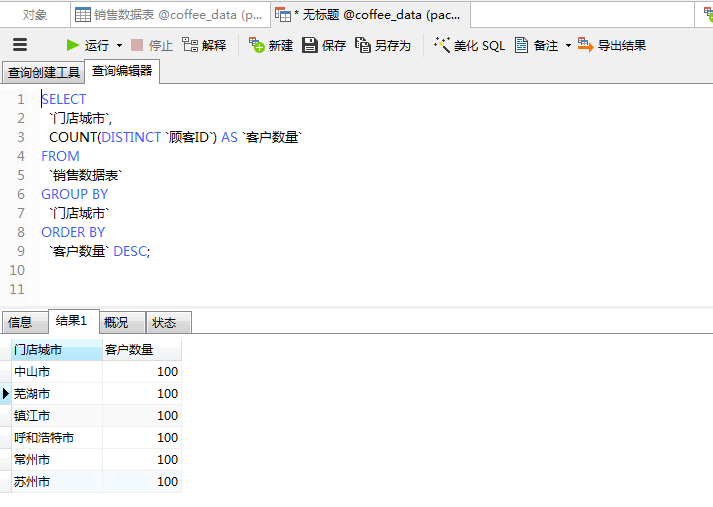Select 结果1 tab

(x=74, y=321)
